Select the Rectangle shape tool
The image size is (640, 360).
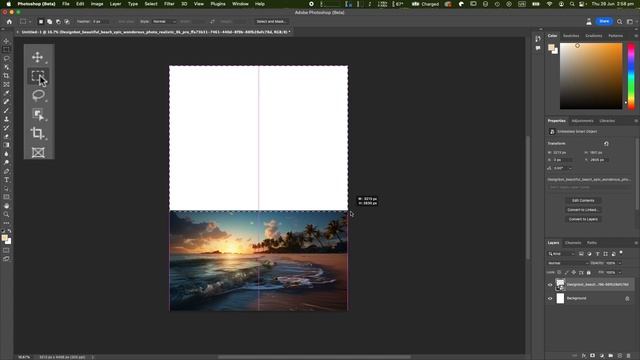[6, 197]
